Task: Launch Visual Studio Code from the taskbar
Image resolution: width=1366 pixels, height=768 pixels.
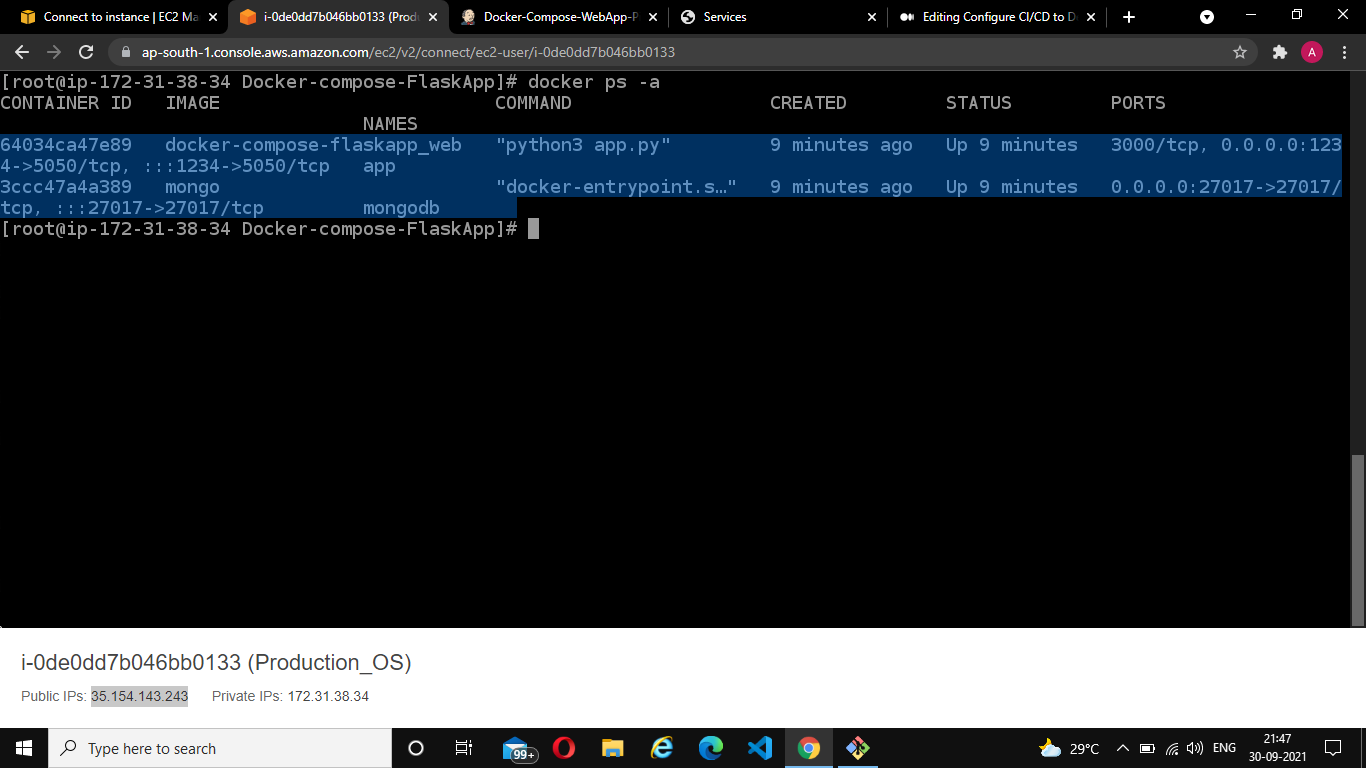Action: coord(759,748)
